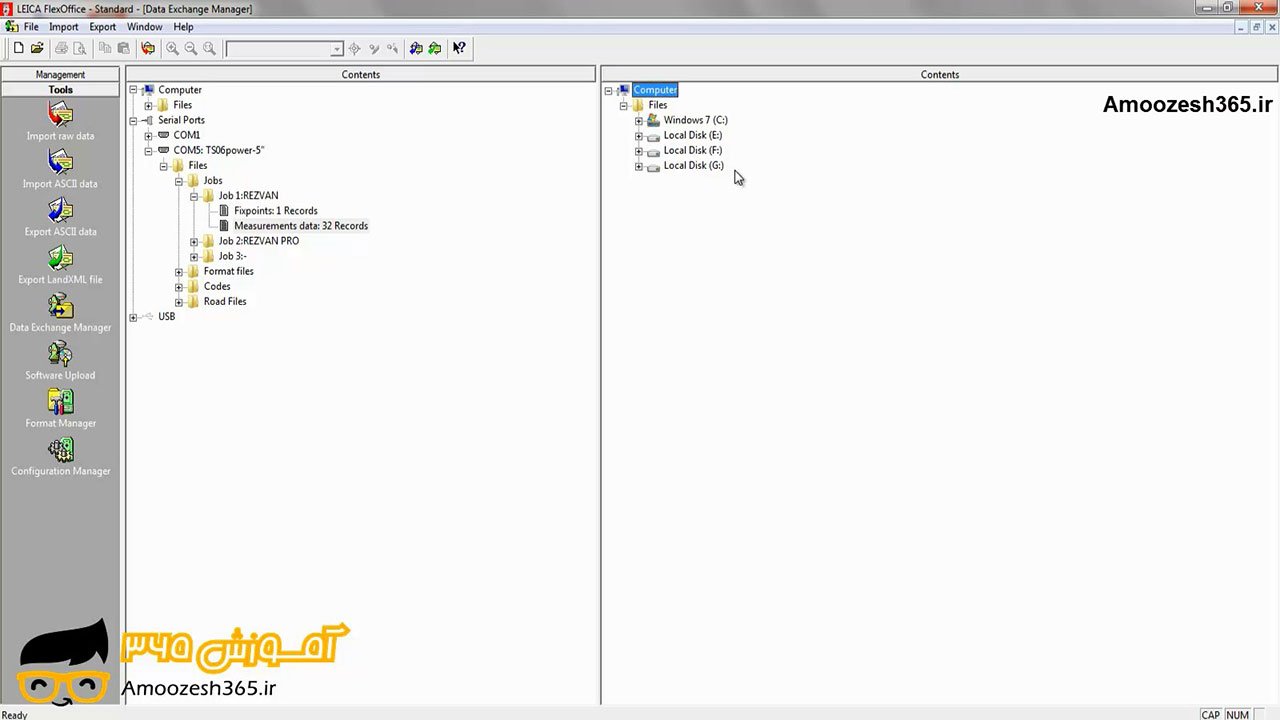Screen dimensions: 1280x720
Task: Open the Help menu
Action: click(x=183, y=27)
